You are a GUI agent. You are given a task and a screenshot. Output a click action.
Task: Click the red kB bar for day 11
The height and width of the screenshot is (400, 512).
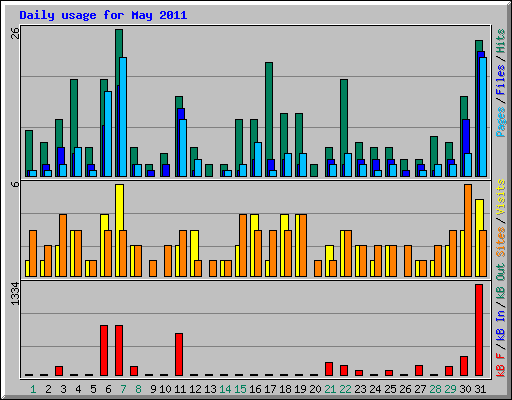[179, 354]
